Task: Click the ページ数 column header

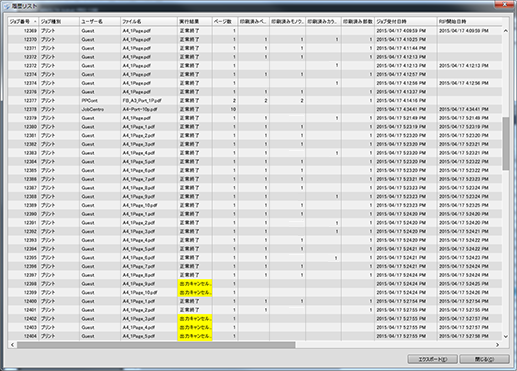Action: click(225, 21)
